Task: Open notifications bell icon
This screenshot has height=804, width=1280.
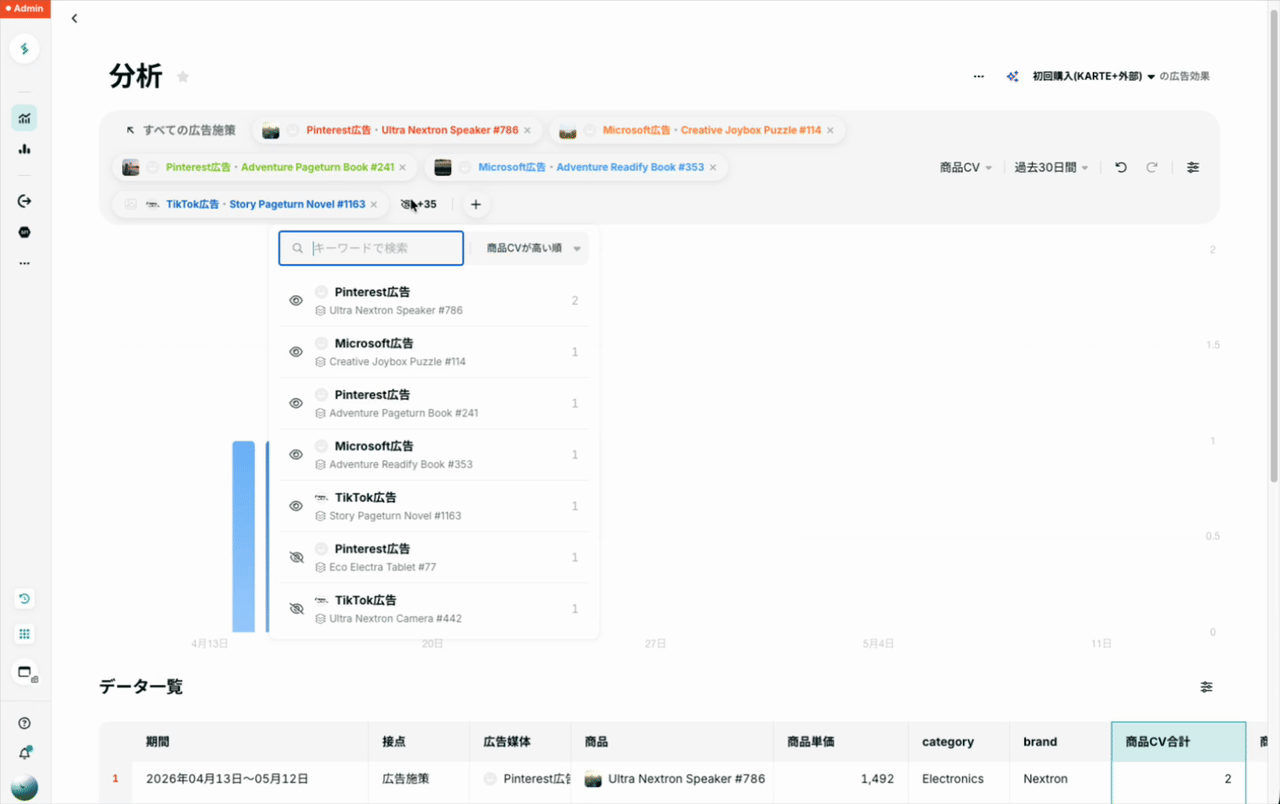Action: pos(24,753)
